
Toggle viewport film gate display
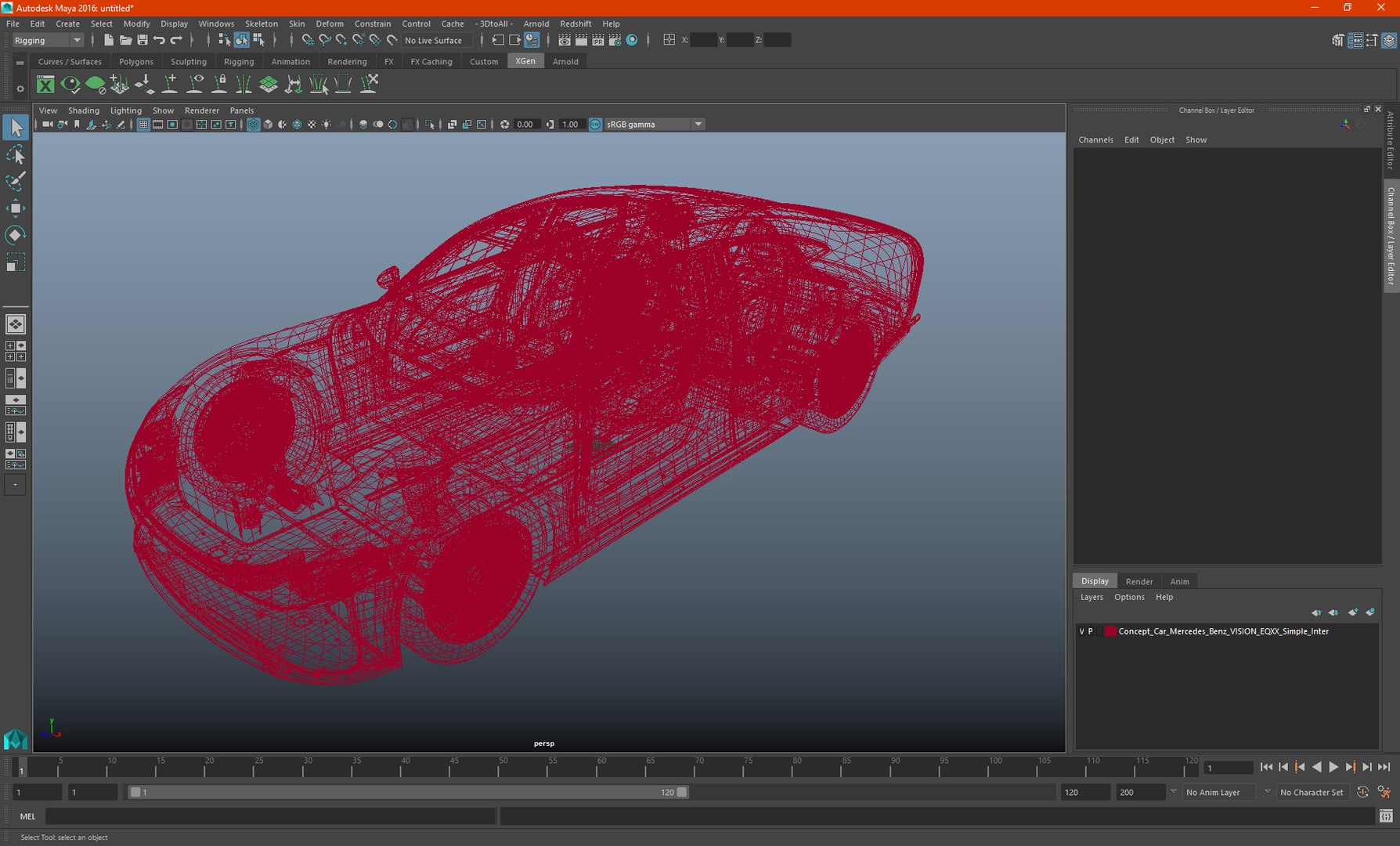tap(157, 125)
